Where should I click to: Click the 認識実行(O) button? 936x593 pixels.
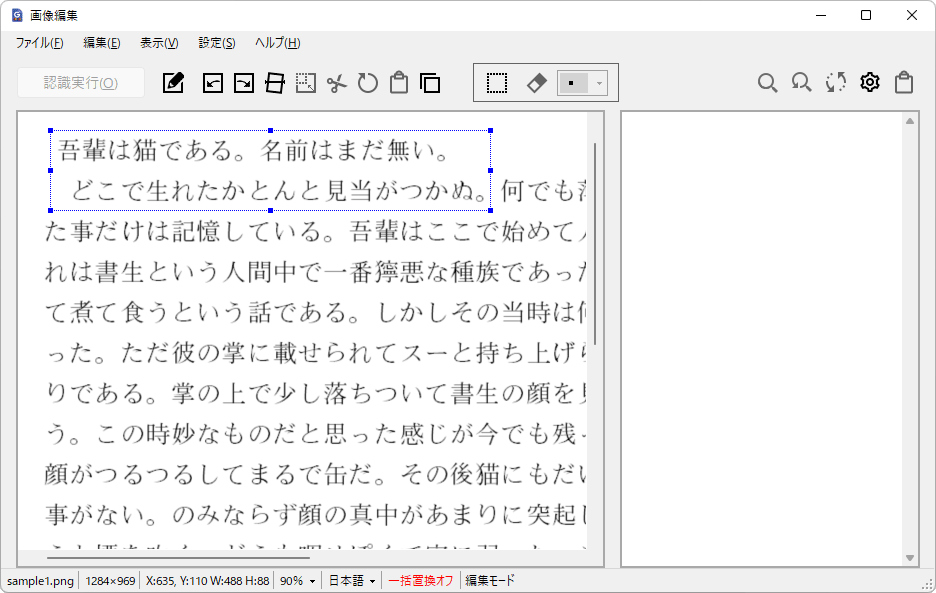pyautogui.click(x=81, y=82)
